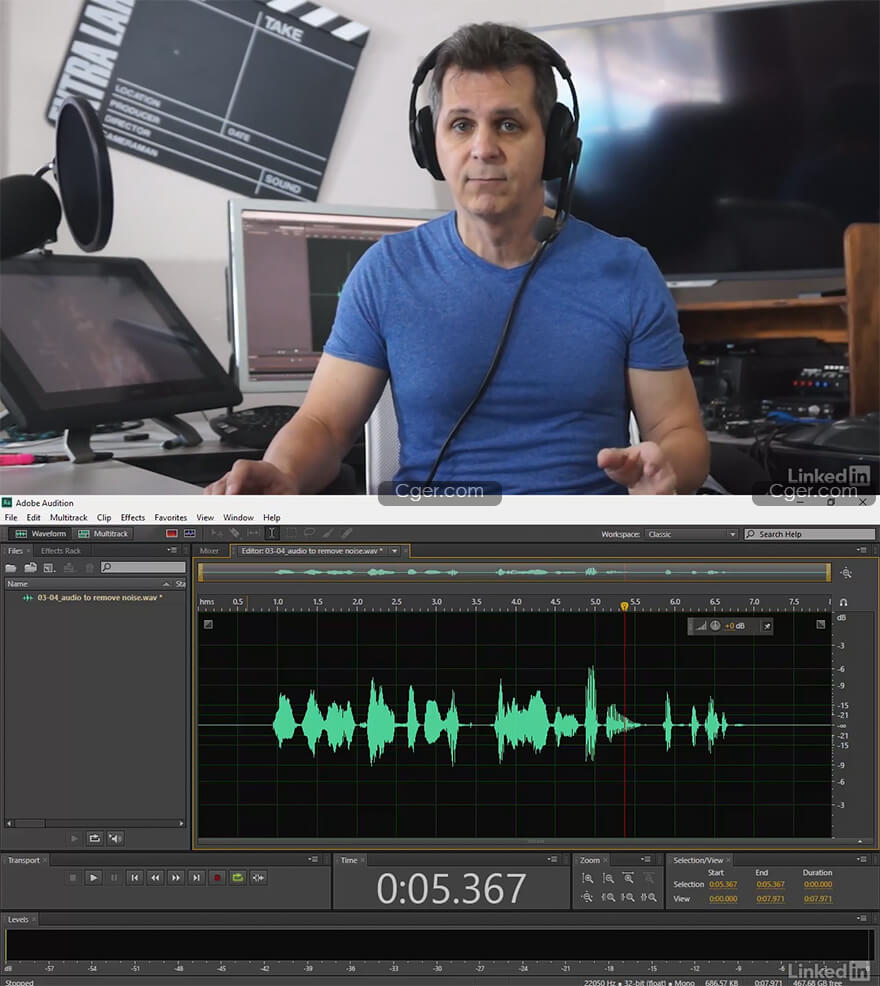This screenshot has height=986, width=880.
Task: Click the zoom navigator magnifier icon
Action: click(x=846, y=573)
